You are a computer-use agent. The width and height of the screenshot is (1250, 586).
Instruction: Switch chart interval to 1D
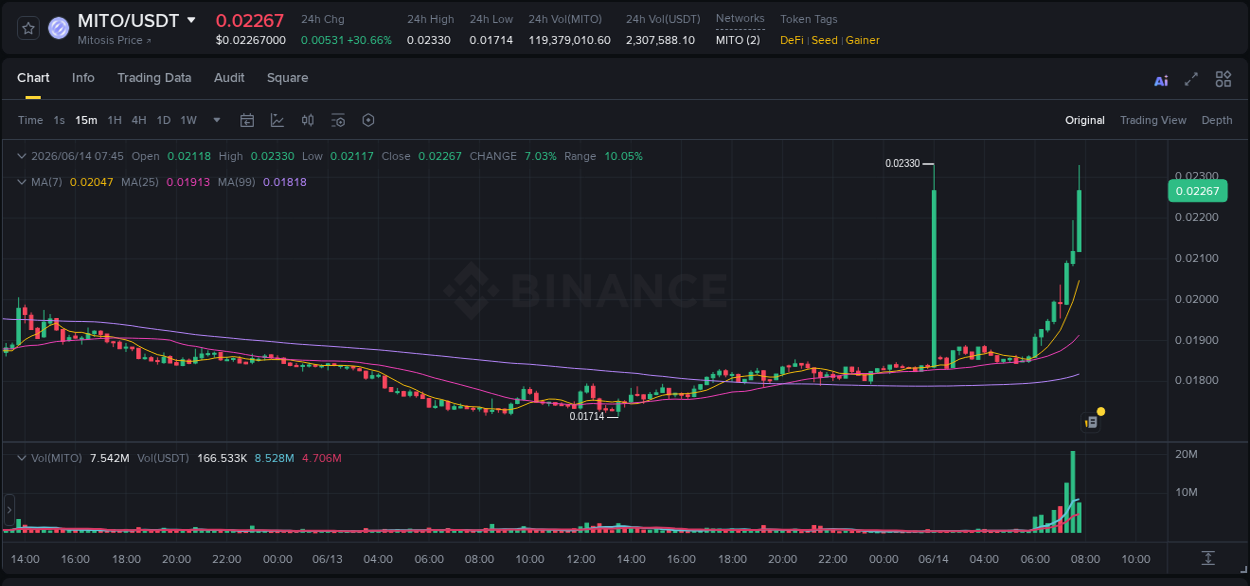(163, 120)
